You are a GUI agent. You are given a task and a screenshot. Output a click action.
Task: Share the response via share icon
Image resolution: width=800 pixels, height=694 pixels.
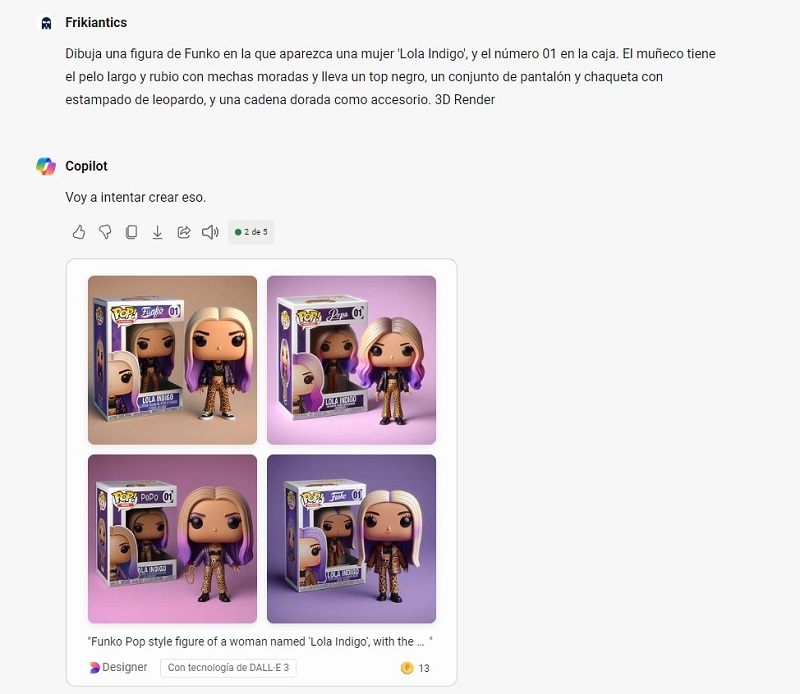pos(184,232)
